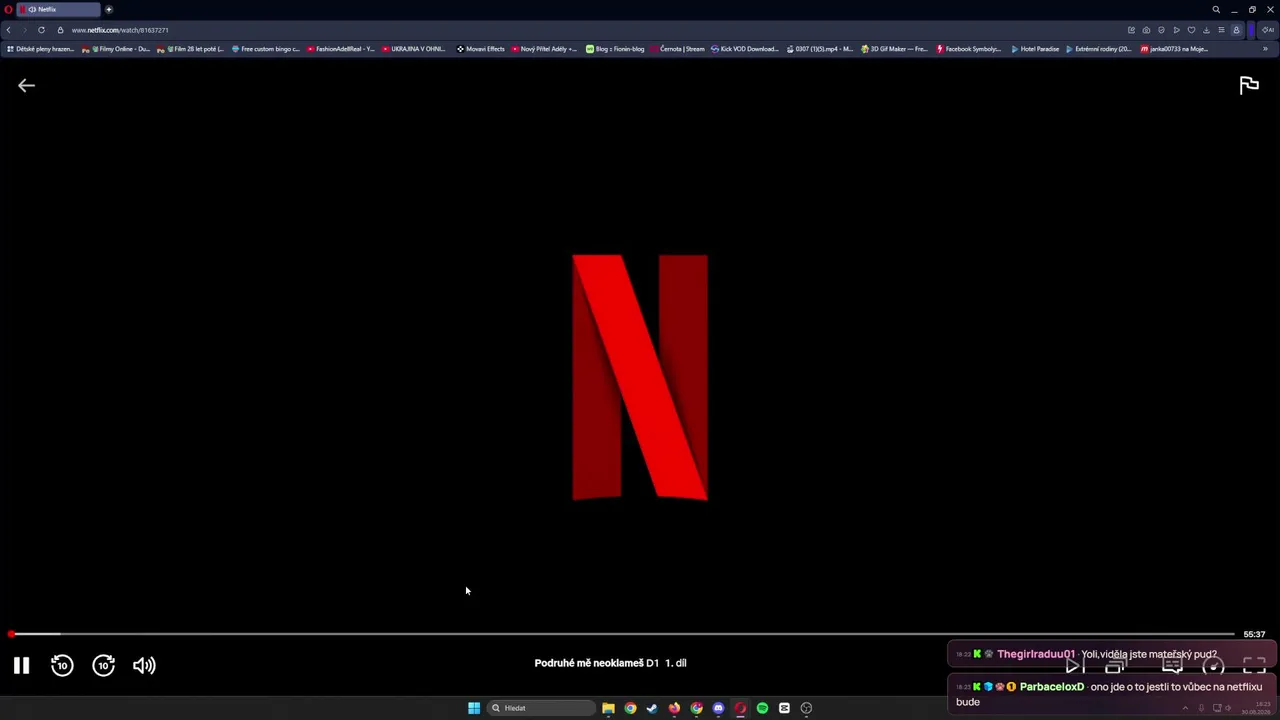This screenshot has height=720, width=1280.
Task: Click the episode title 'Podruhé mě neoklameš'
Action: point(588,663)
